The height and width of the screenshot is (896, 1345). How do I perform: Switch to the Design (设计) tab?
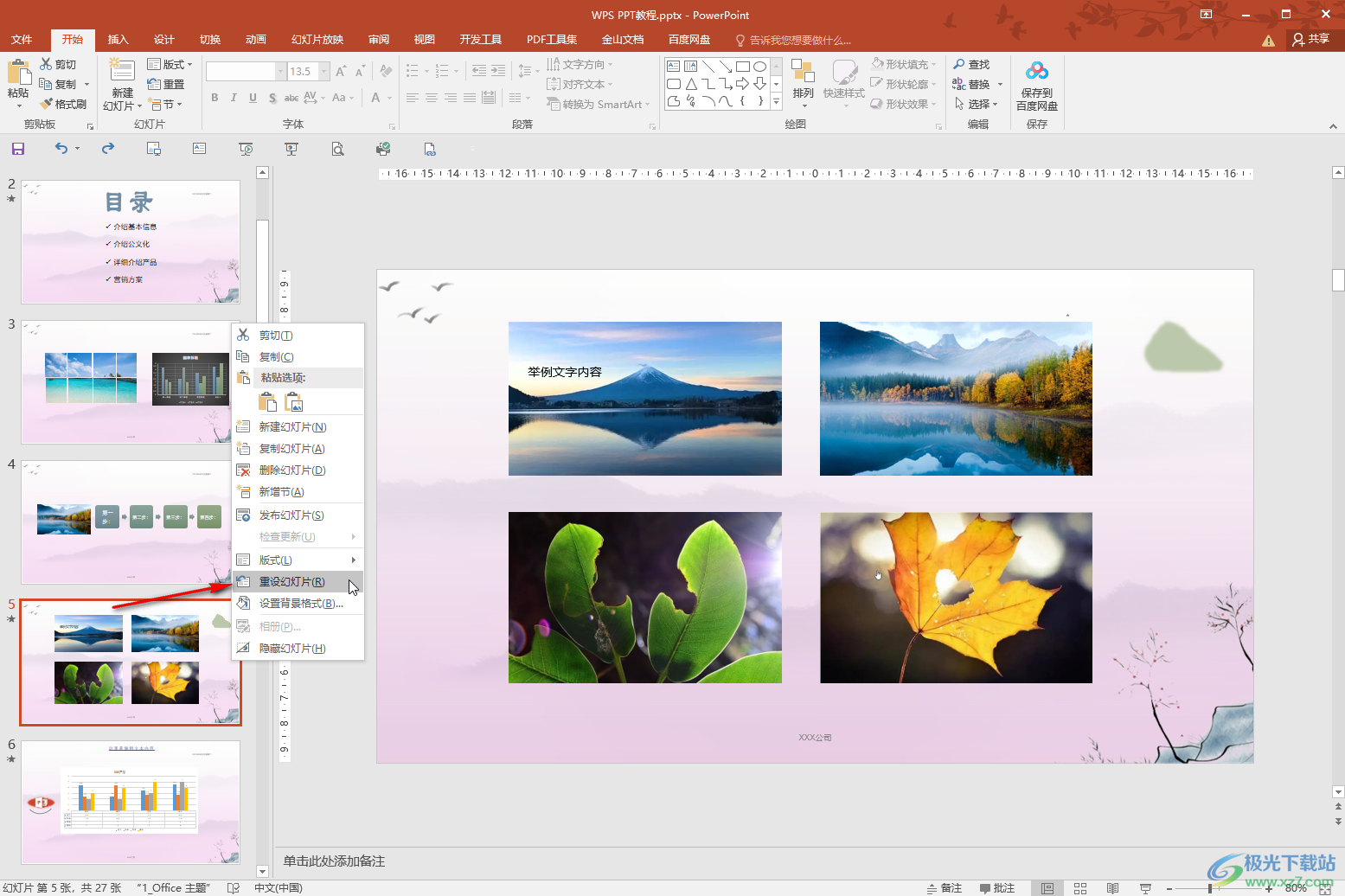click(x=164, y=40)
